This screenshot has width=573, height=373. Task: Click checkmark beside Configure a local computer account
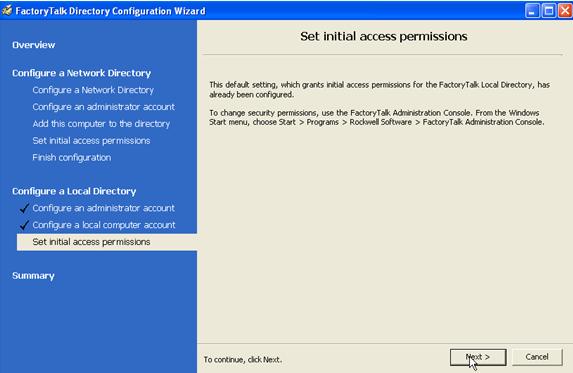24,225
